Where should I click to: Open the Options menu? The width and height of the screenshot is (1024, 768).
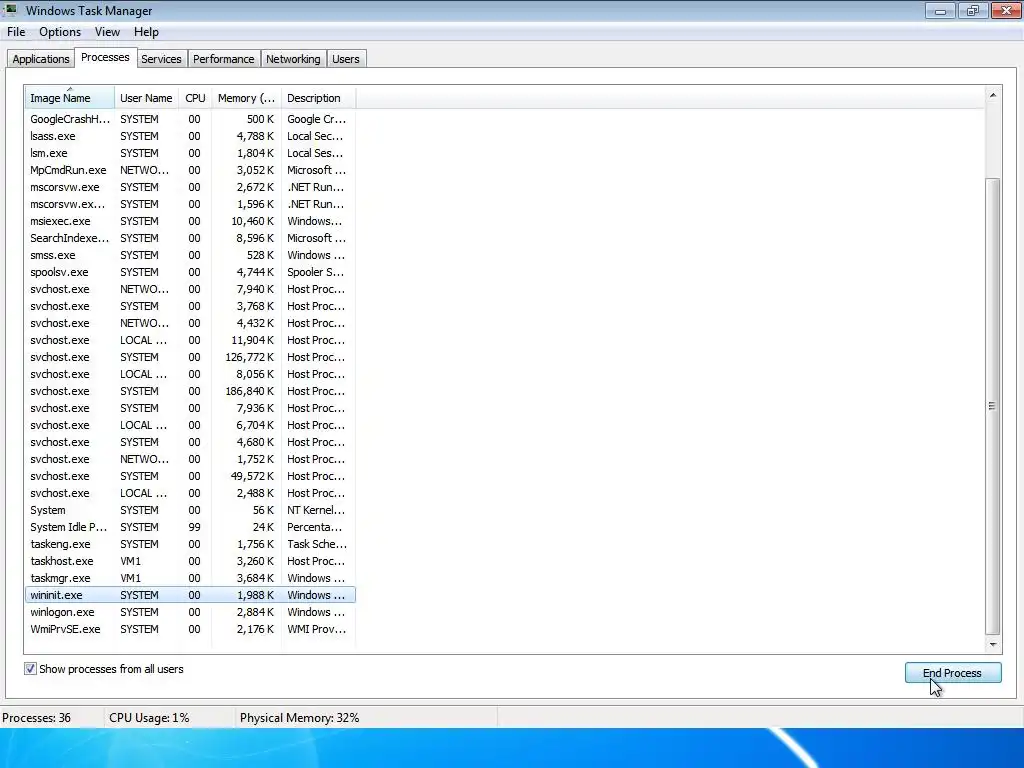60,32
